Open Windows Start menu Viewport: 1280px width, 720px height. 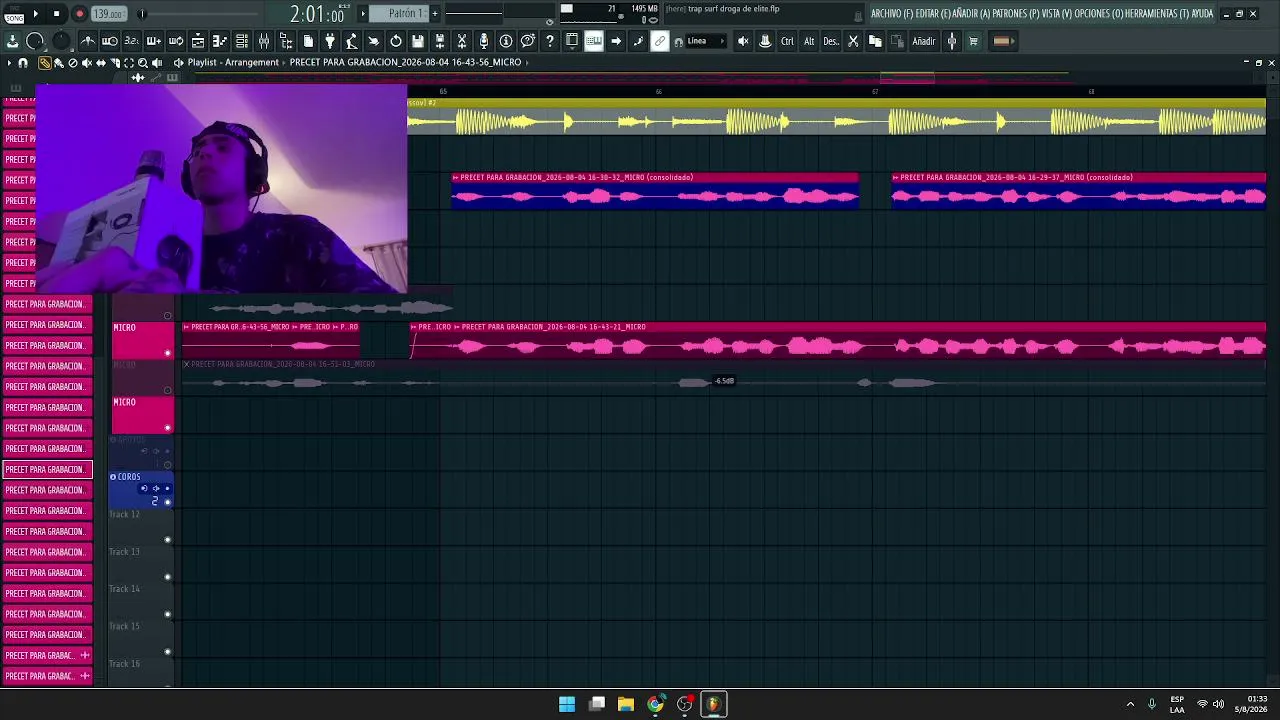point(567,704)
